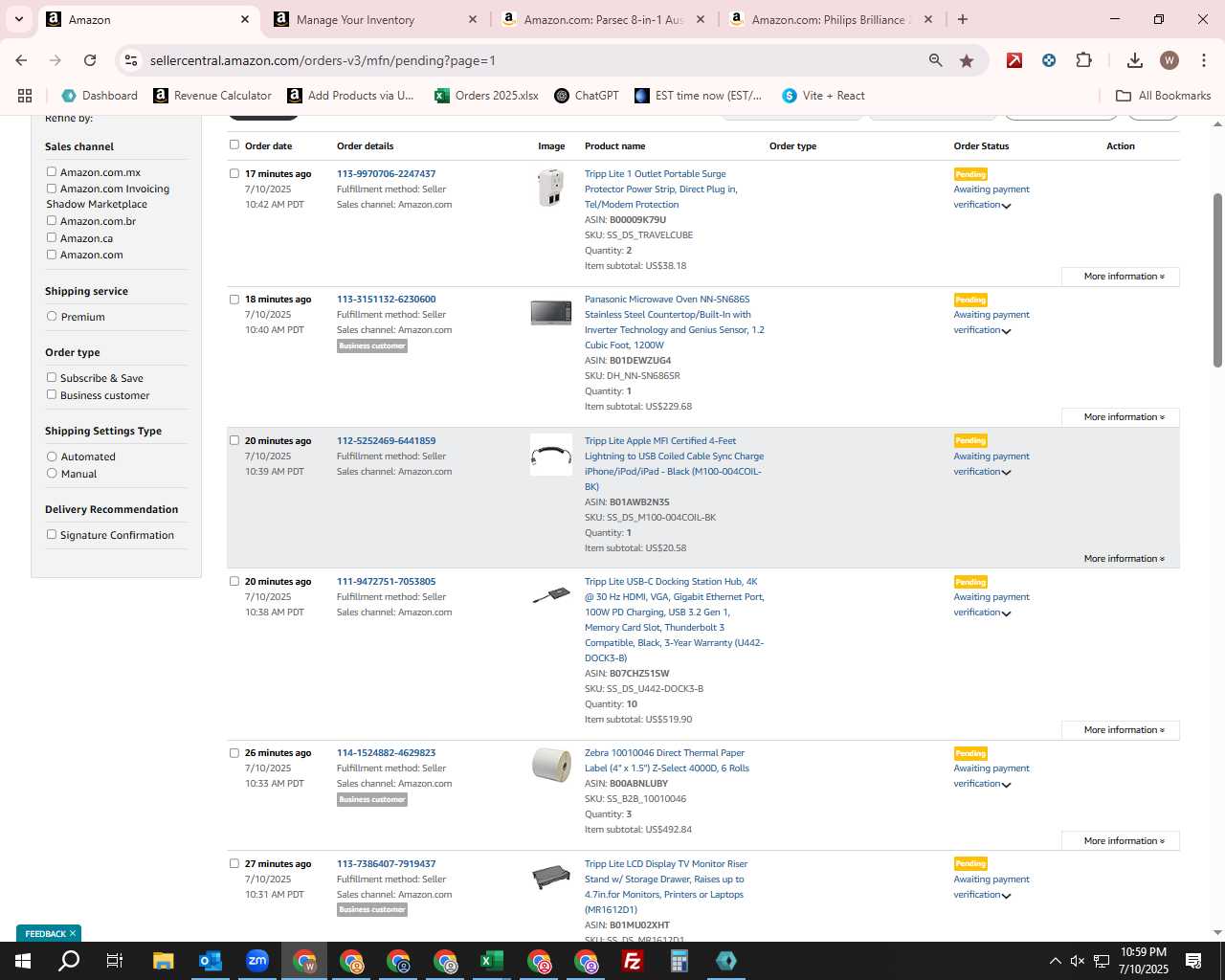Open the browser Downloads icon
This screenshot has height=980, width=1225.
1134,60
